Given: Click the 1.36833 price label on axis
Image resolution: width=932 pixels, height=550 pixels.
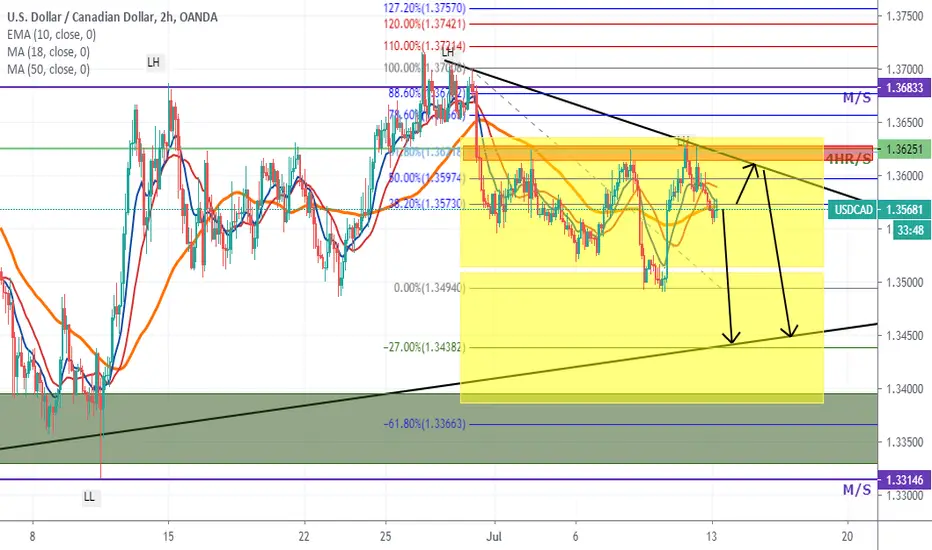Looking at the screenshot, I should click(x=904, y=88).
